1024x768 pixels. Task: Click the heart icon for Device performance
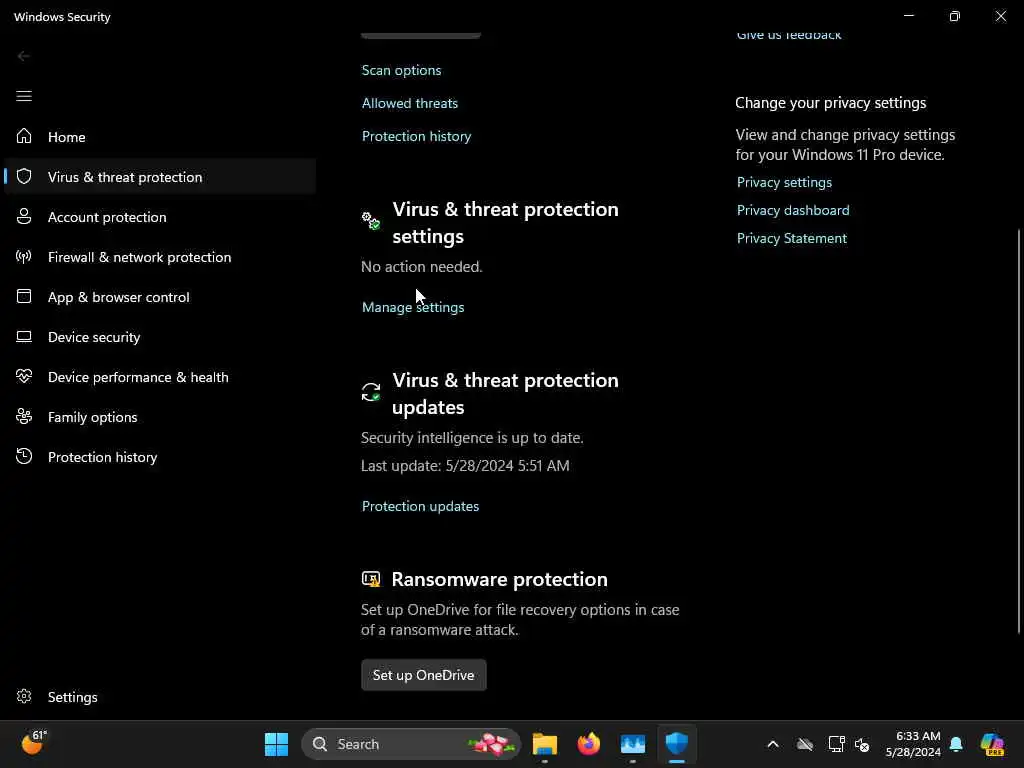coord(24,376)
